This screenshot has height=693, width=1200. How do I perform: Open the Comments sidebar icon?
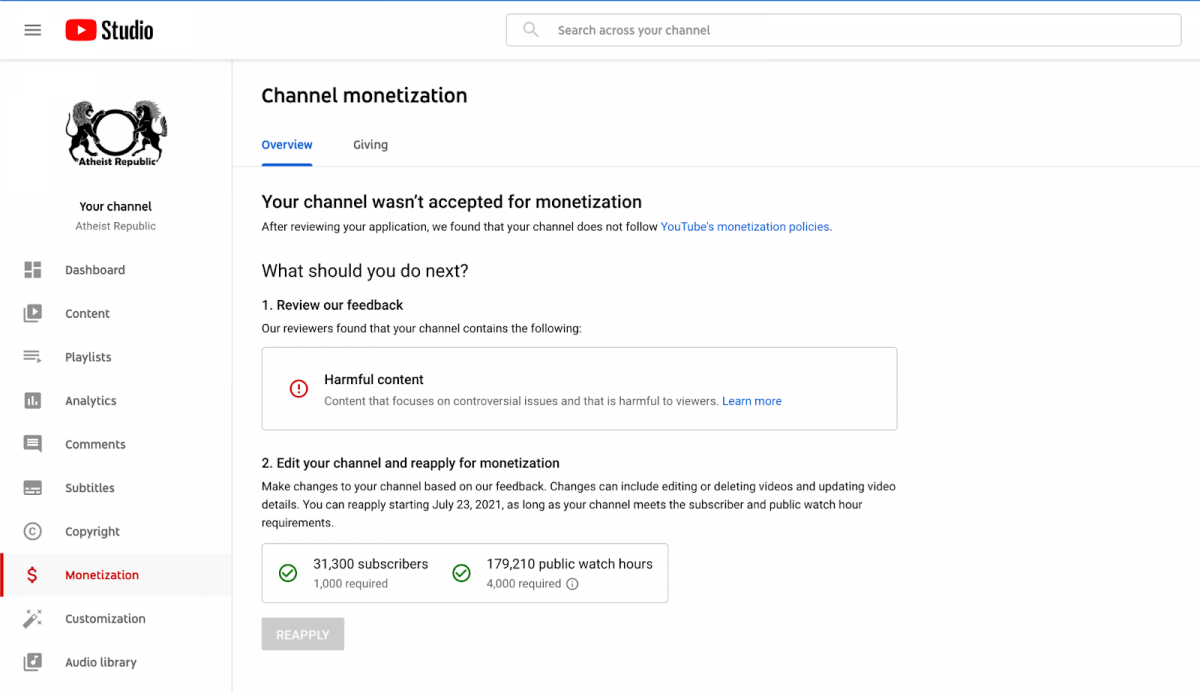tap(33, 444)
